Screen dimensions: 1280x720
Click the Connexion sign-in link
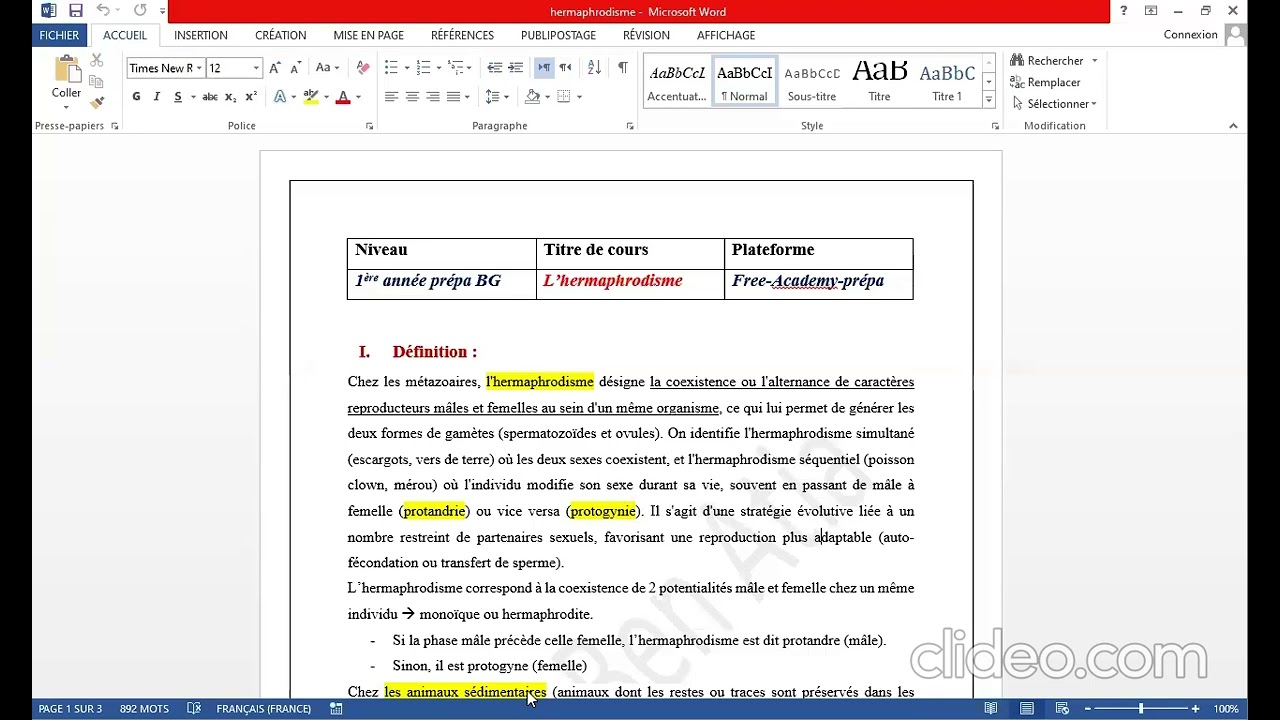pyautogui.click(x=1190, y=35)
